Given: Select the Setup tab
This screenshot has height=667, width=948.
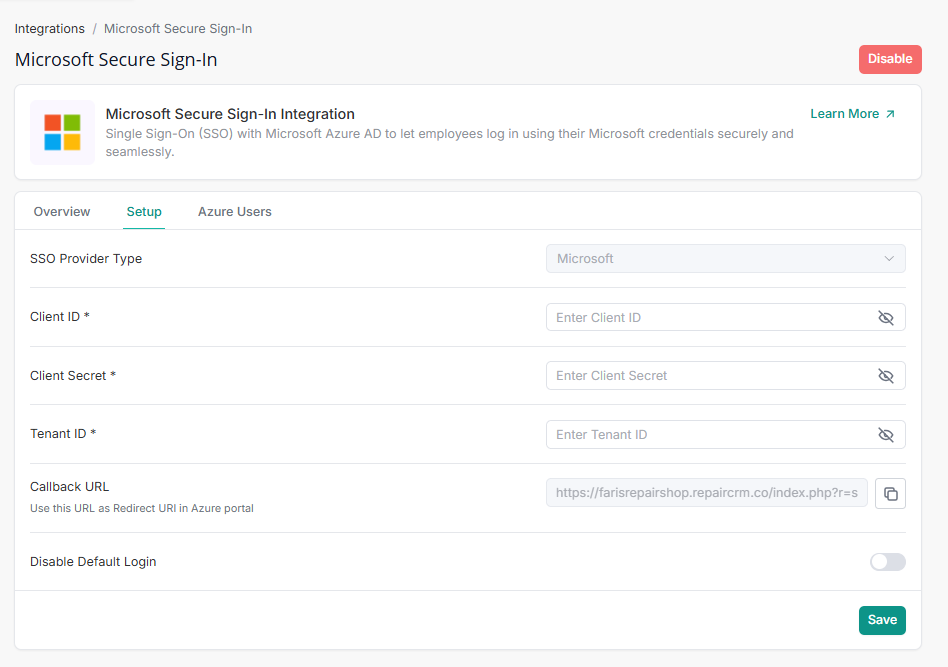Looking at the screenshot, I should pyautogui.click(x=144, y=212).
